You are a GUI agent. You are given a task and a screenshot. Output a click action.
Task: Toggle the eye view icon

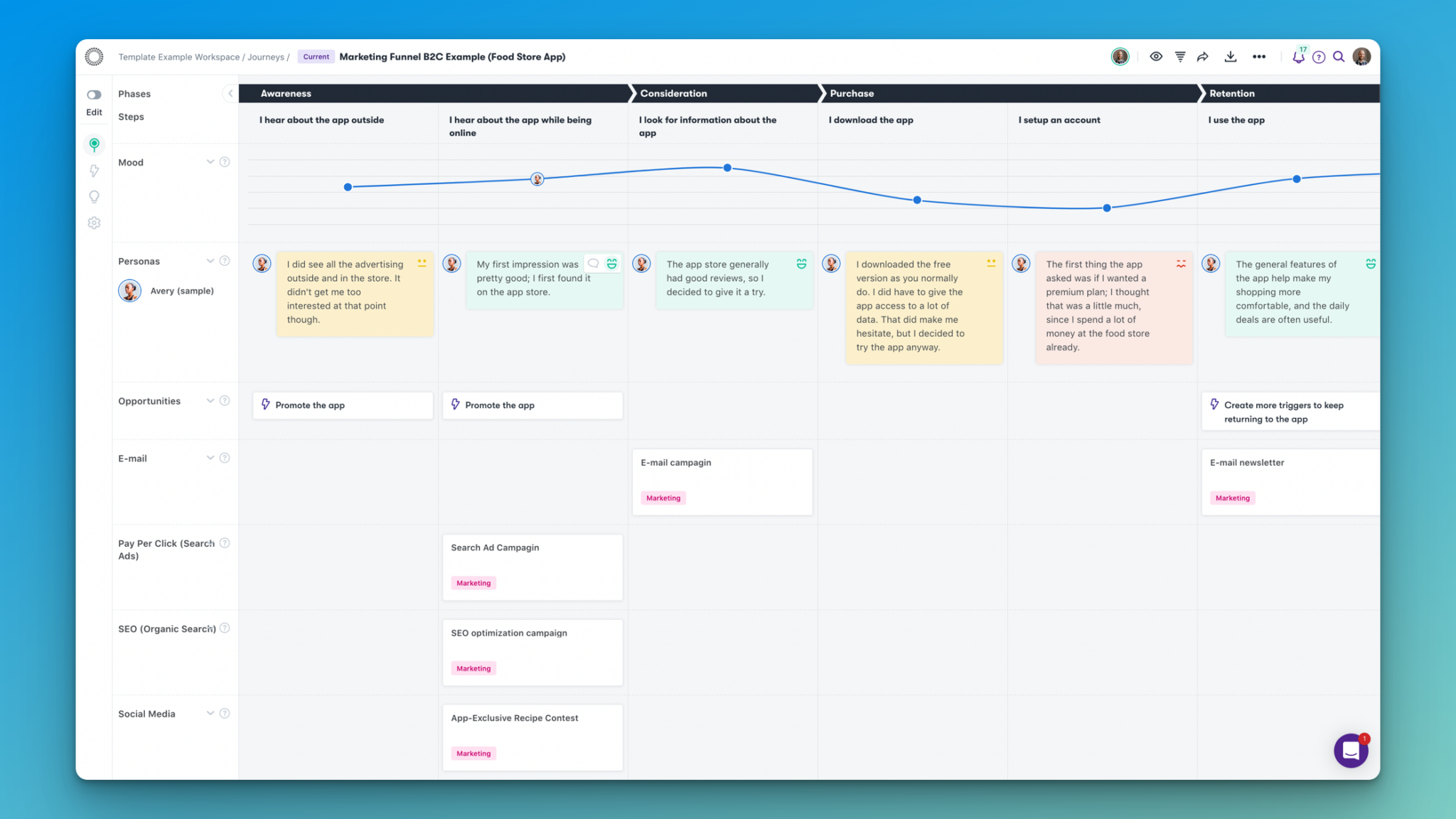(x=1156, y=57)
